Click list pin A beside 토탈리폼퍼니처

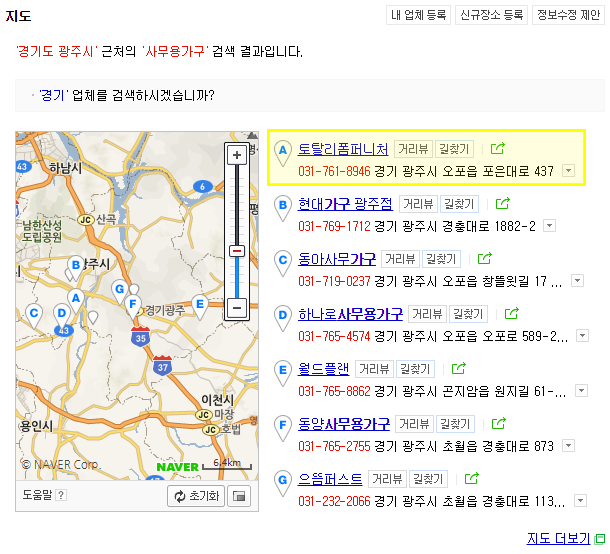click(283, 153)
